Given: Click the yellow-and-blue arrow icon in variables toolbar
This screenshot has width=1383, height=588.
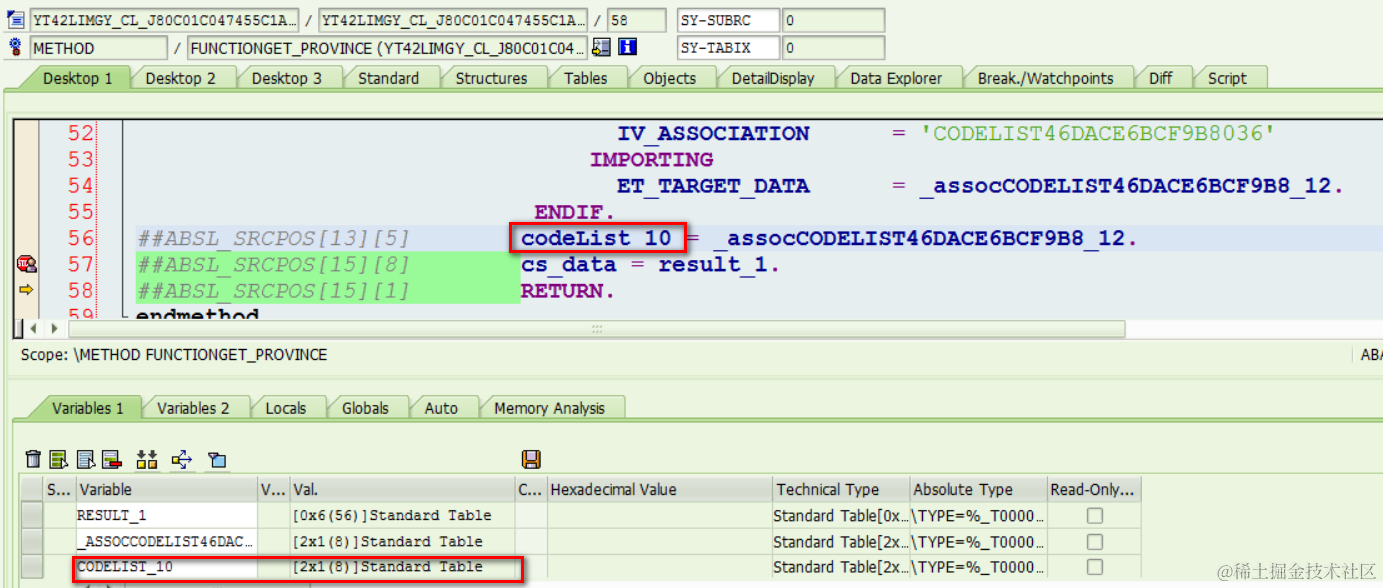Looking at the screenshot, I should [182, 459].
